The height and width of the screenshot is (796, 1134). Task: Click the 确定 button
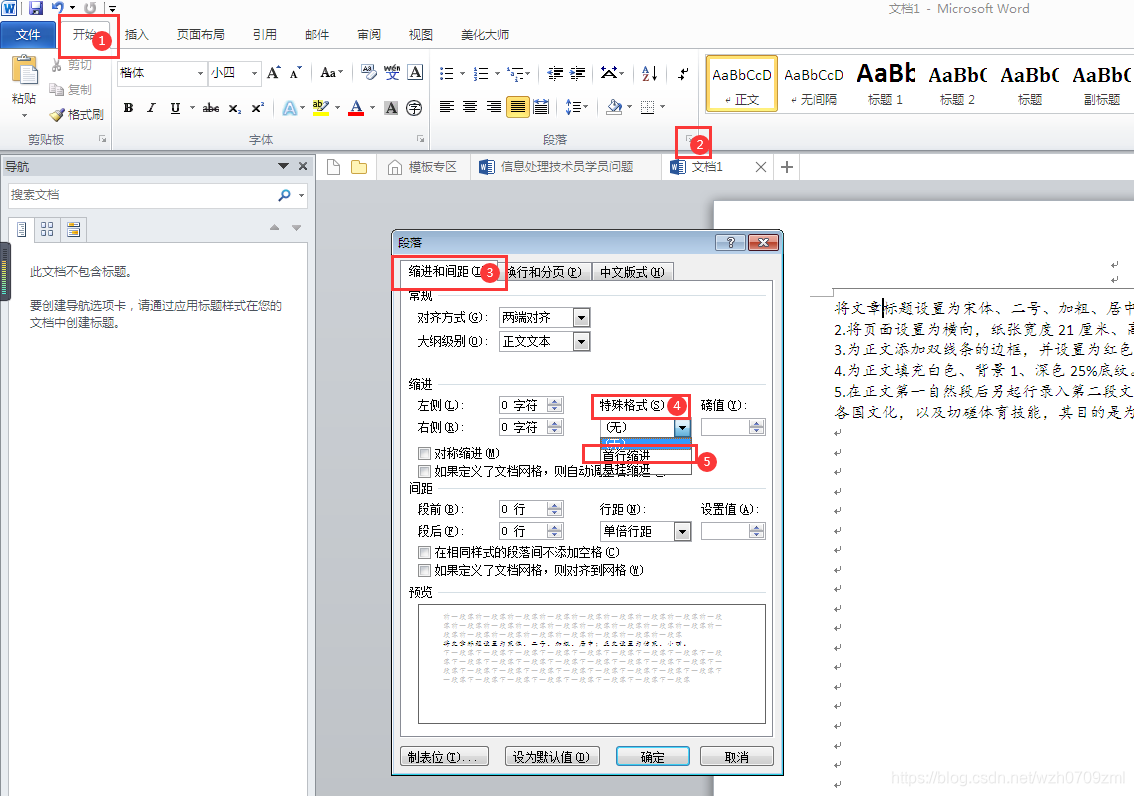652,757
